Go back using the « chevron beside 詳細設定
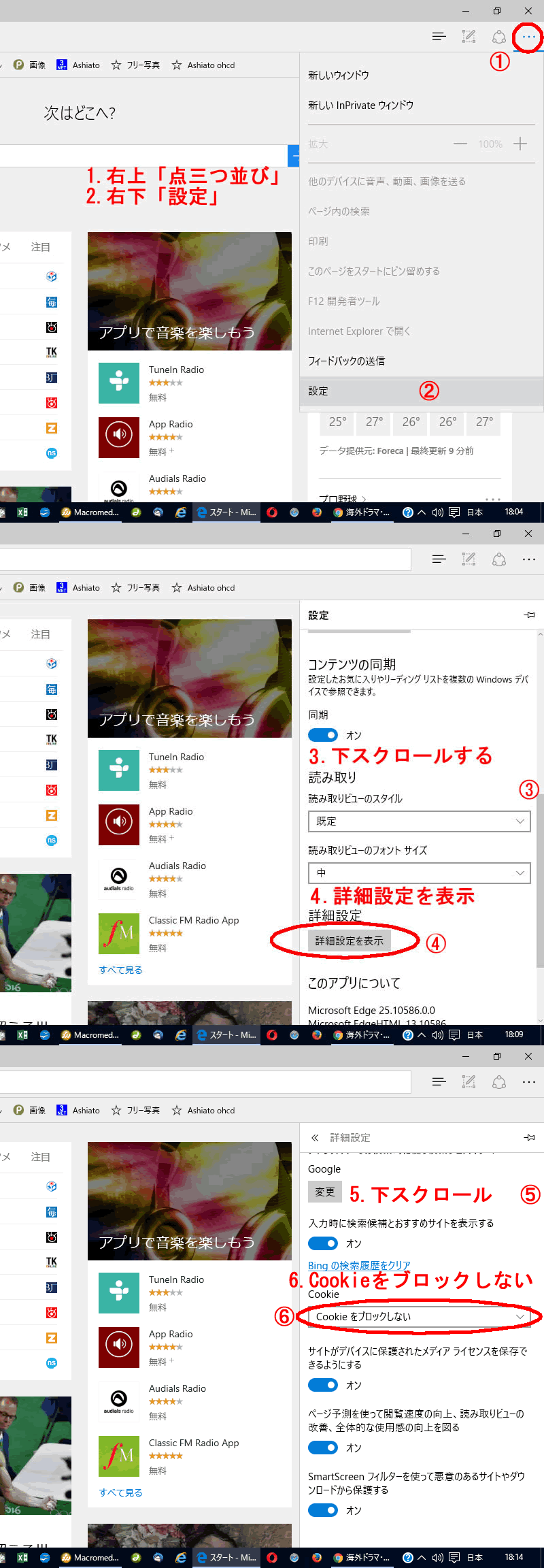The image size is (544, 1568). [x=315, y=1137]
